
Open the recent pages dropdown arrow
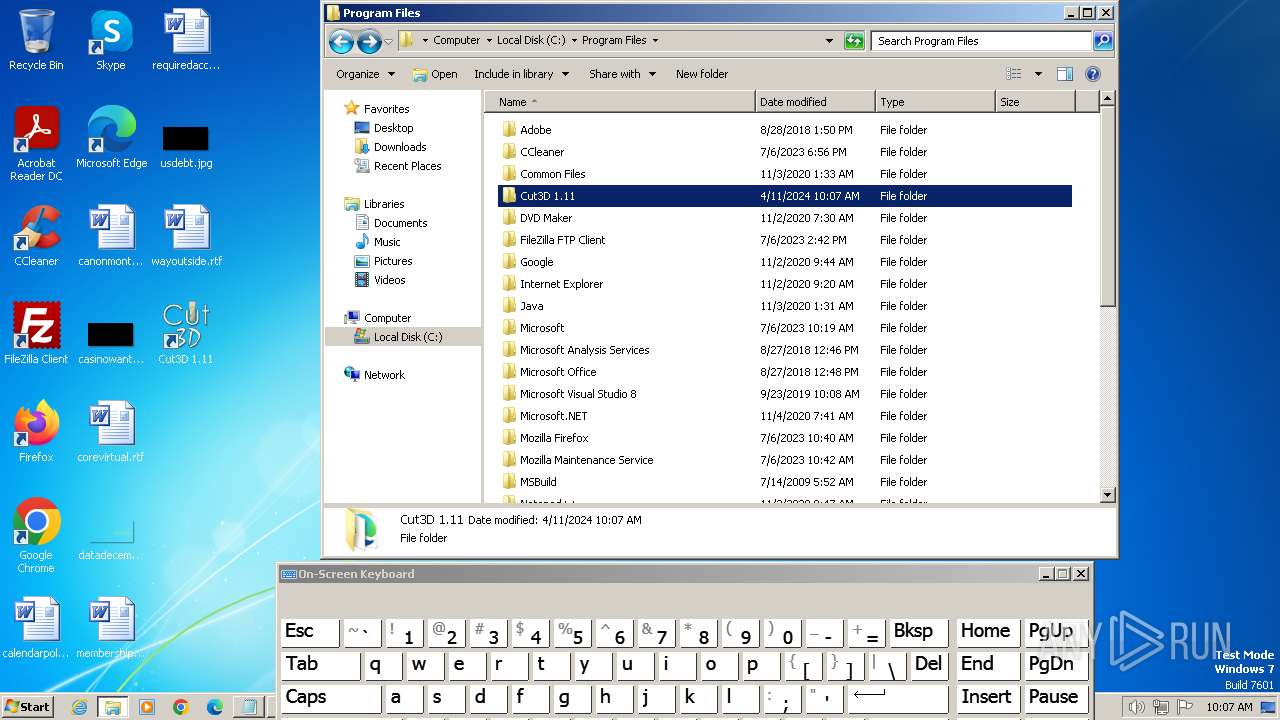coord(388,41)
